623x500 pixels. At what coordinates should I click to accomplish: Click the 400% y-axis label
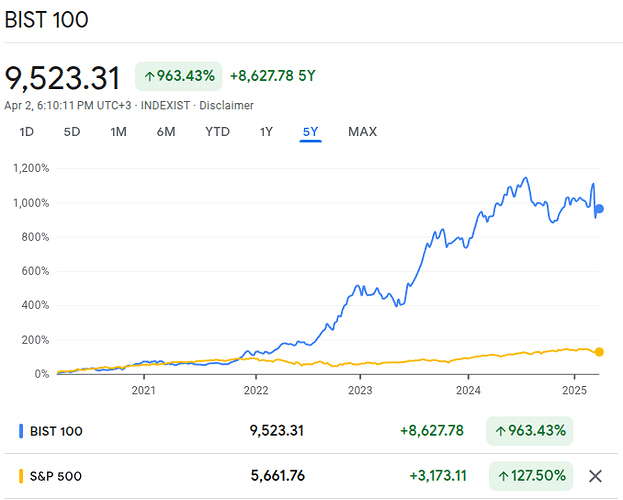click(x=35, y=305)
